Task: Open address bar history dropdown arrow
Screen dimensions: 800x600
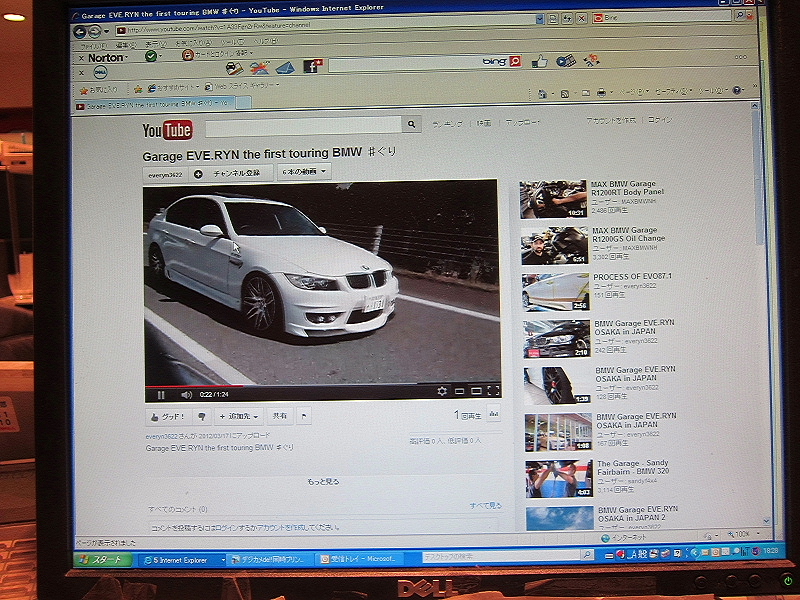Action: coord(540,19)
